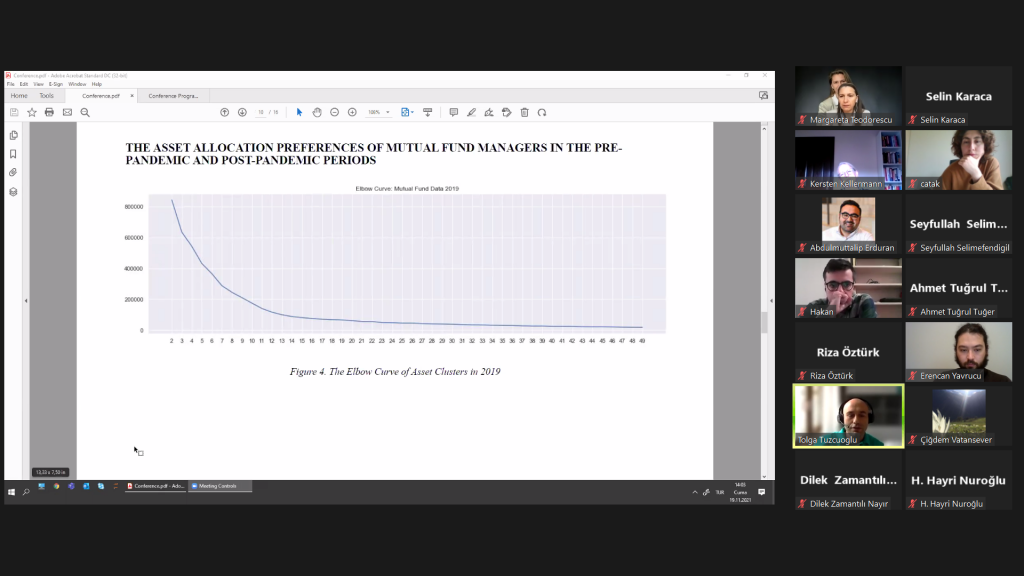Open the Layers side panel
The image size is (1024, 576).
click(13, 192)
